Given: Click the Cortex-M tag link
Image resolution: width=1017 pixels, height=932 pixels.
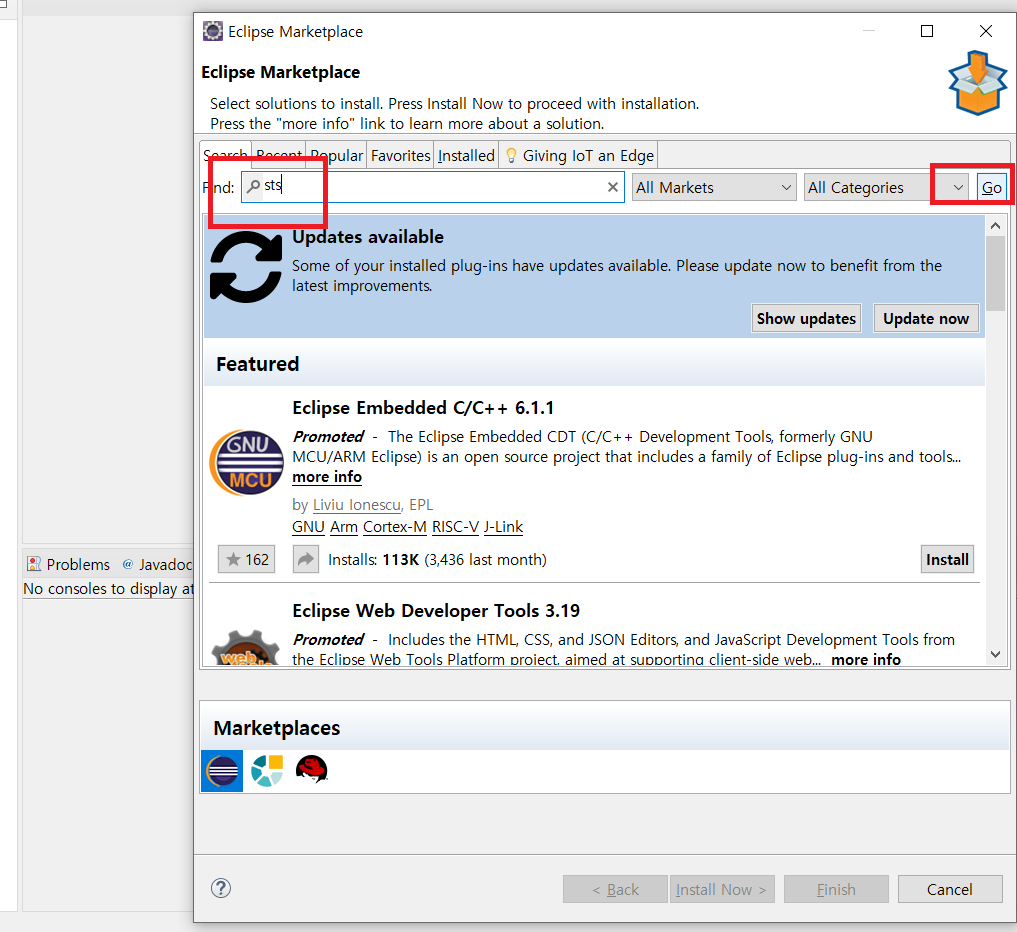Looking at the screenshot, I should (394, 527).
